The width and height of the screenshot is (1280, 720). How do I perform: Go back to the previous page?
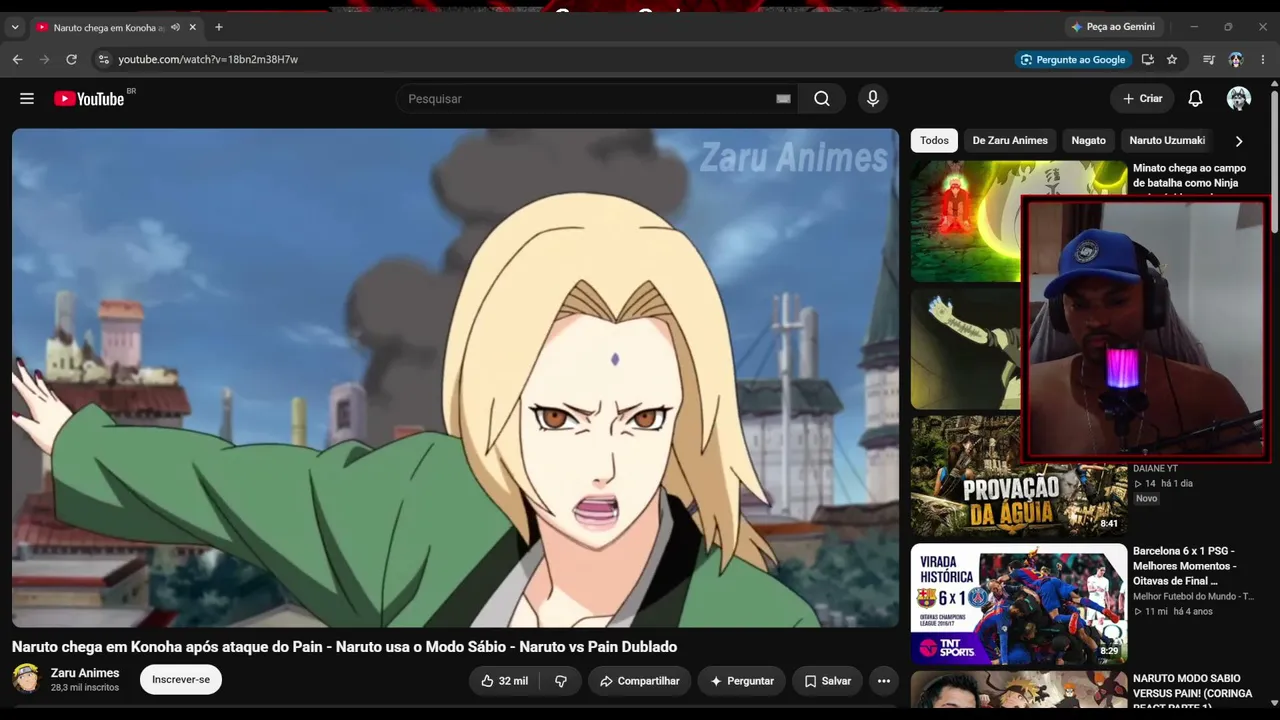pyautogui.click(x=17, y=60)
